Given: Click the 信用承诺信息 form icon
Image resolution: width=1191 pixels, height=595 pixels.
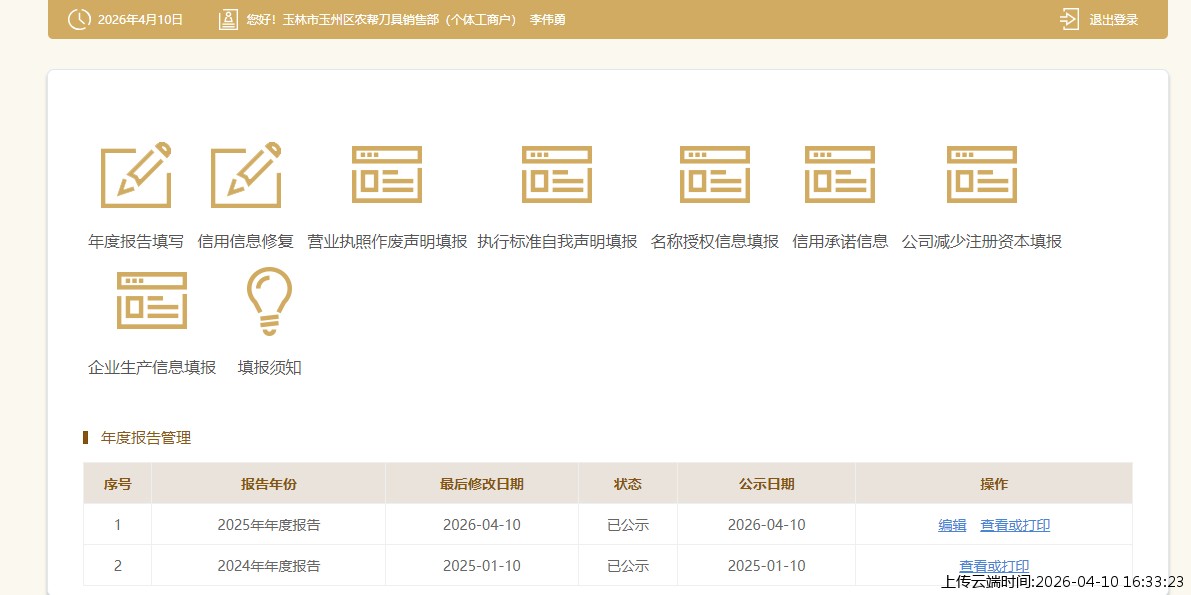Looking at the screenshot, I should point(840,175).
